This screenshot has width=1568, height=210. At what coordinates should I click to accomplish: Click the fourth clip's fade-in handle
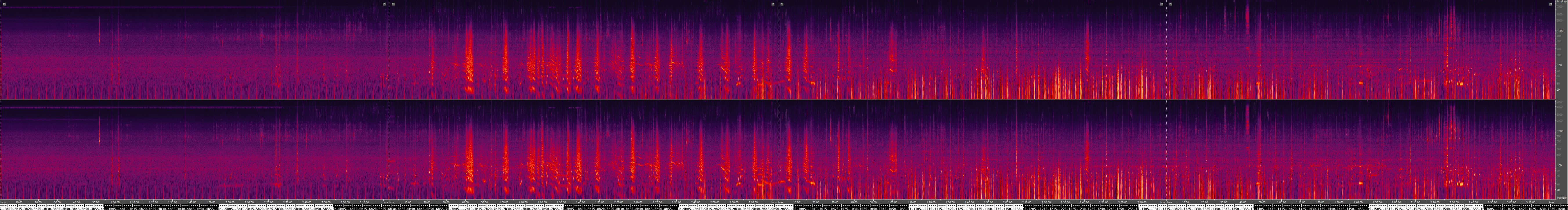[1170, 4]
